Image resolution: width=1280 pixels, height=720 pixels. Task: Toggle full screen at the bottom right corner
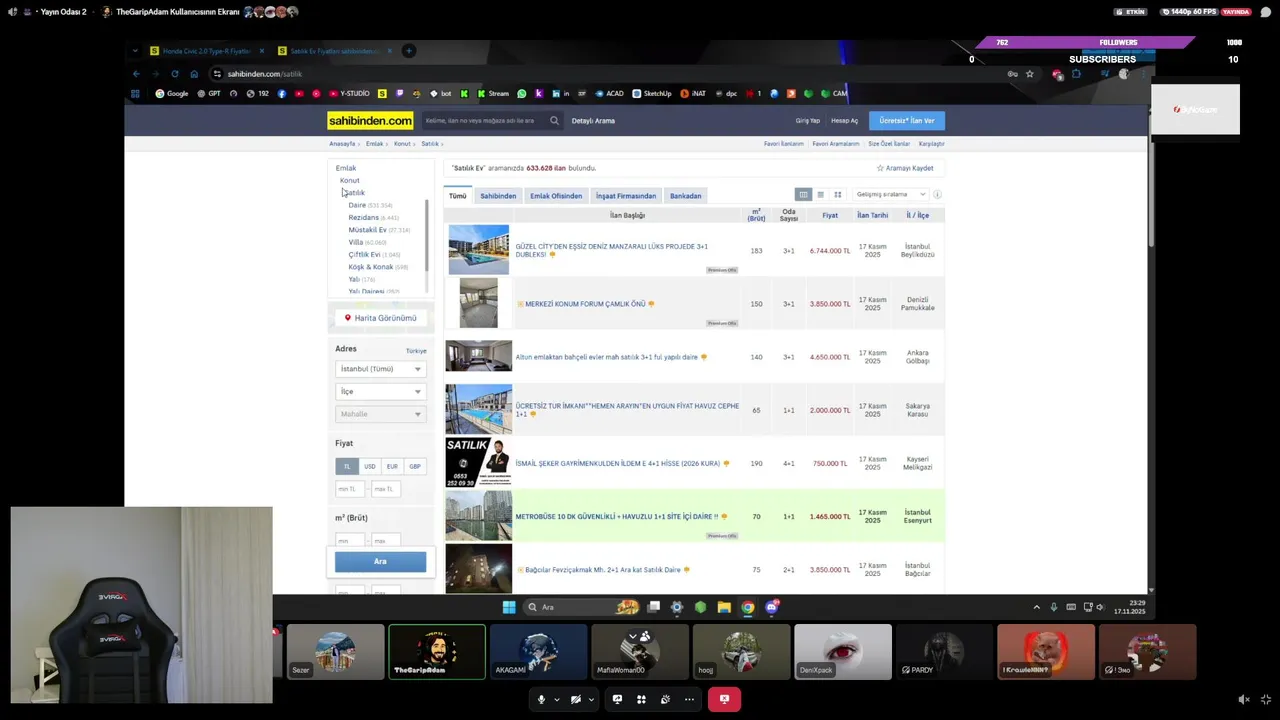point(1266,699)
